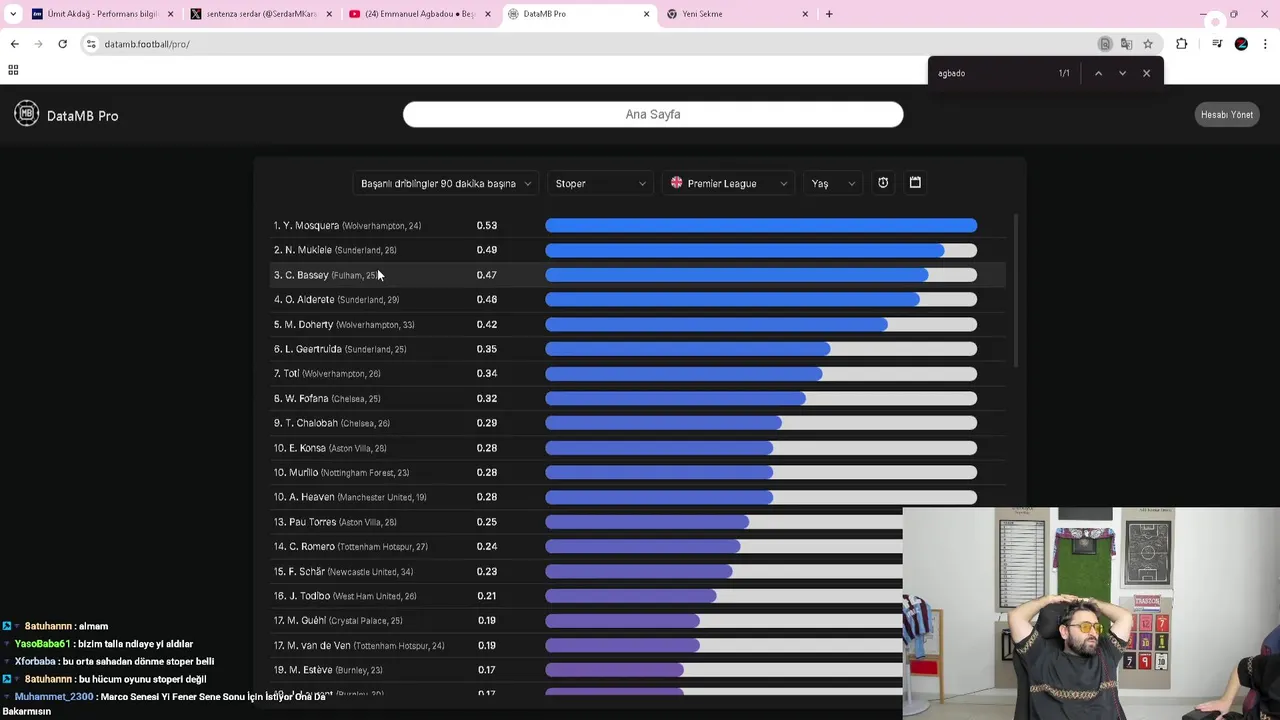Image resolution: width=1280 pixels, height=720 pixels.
Task: Click the history reset icon next to Yaş
Action: coord(883,183)
